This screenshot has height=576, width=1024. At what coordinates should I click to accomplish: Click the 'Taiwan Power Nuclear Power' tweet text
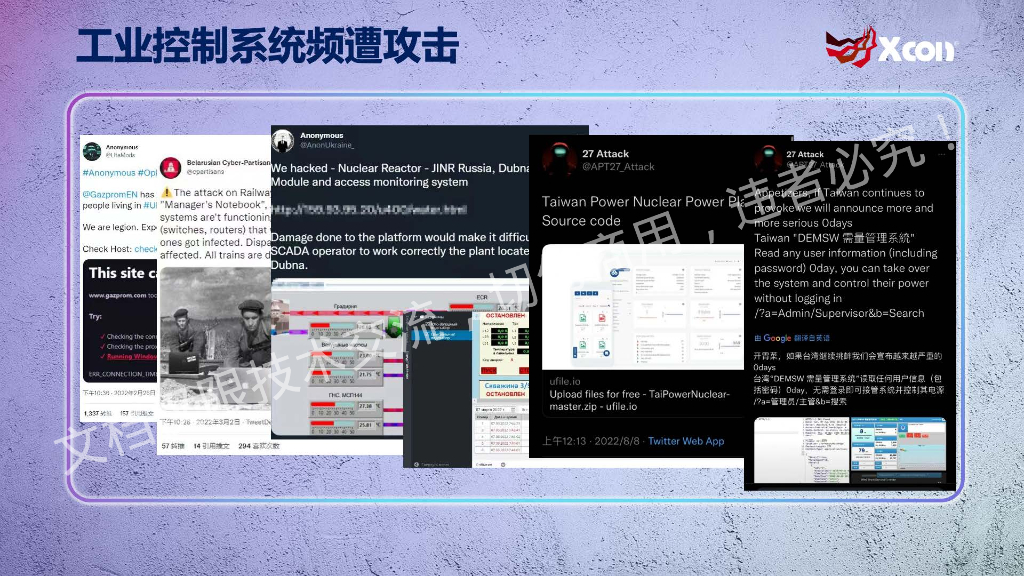point(643,202)
